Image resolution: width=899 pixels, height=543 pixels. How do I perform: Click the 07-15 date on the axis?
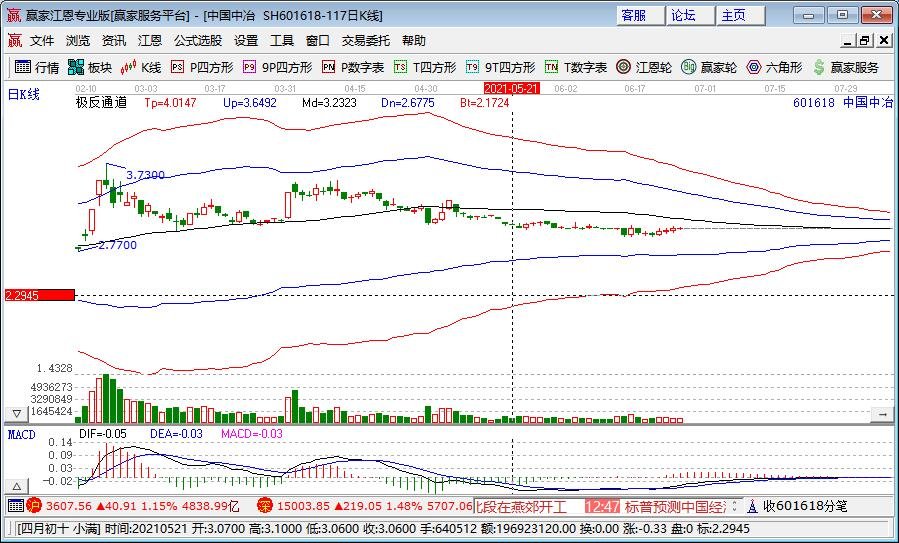pos(775,89)
